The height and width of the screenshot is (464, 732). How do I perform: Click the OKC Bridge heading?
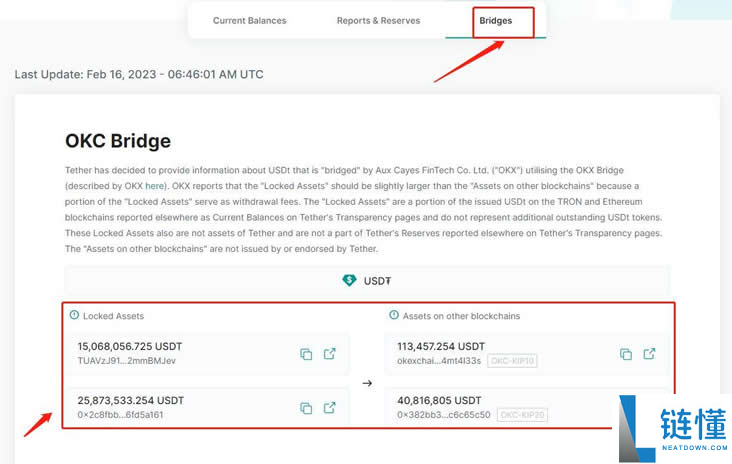(118, 141)
